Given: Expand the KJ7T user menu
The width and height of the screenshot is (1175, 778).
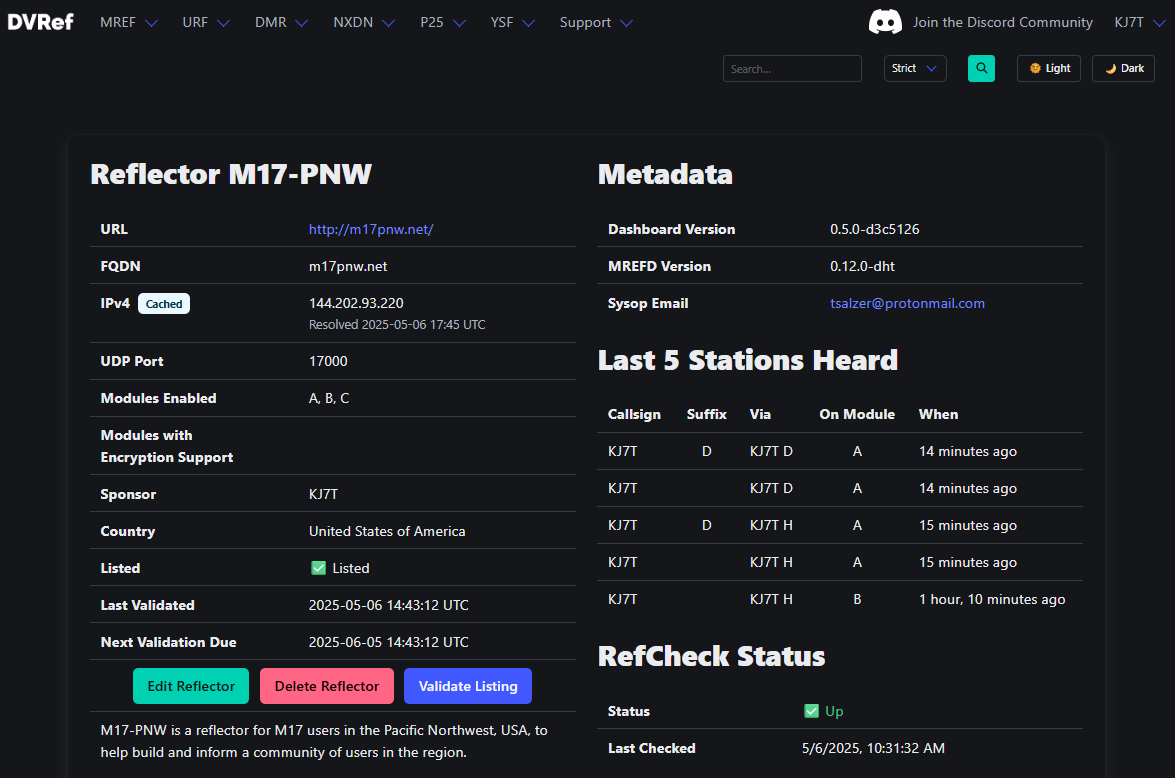Looking at the screenshot, I should (x=1138, y=22).
